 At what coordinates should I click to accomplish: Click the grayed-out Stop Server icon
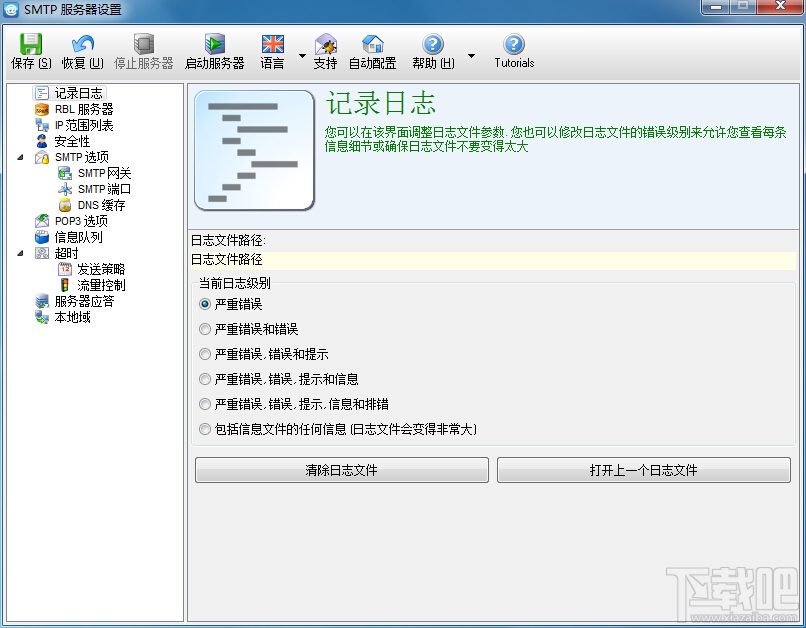coord(143,44)
